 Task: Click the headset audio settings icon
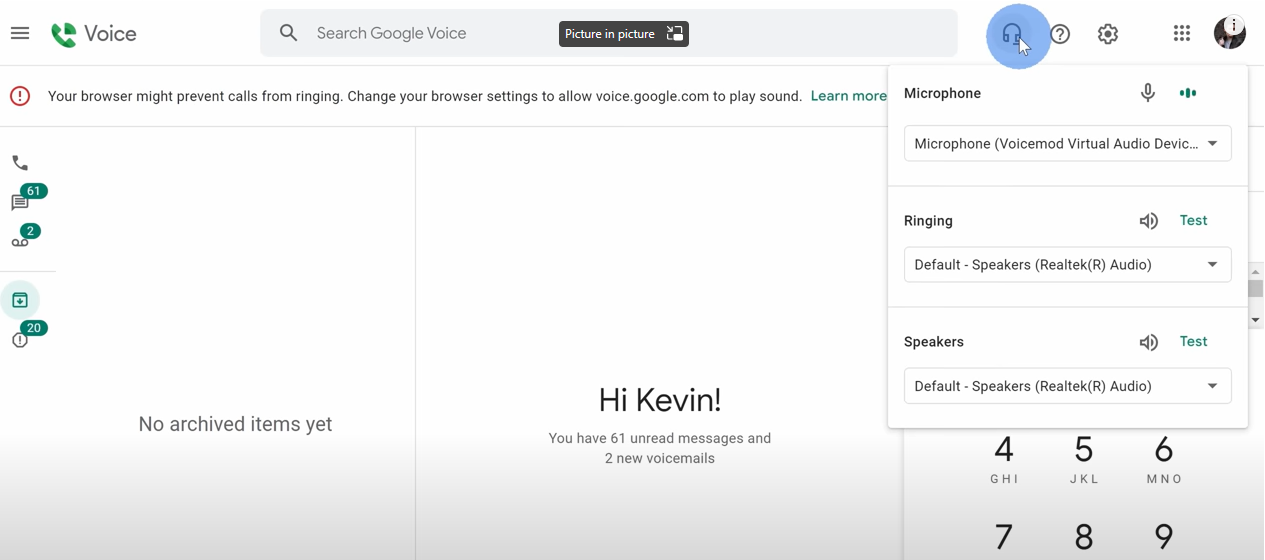click(1012, 35)
